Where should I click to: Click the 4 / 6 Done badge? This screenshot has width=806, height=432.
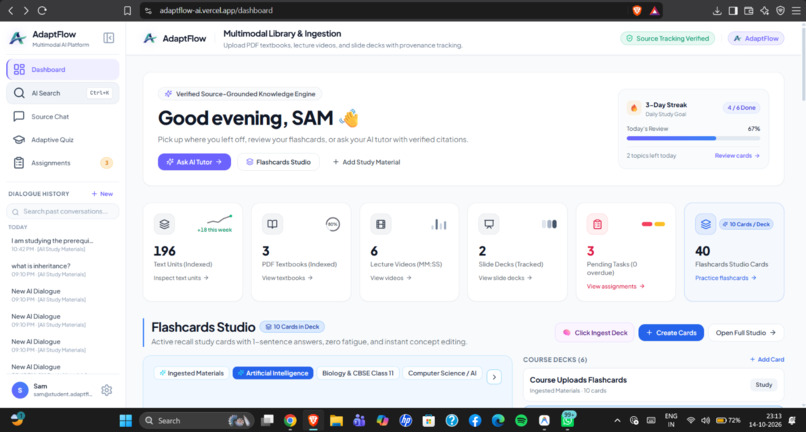click(x=741, y=108)
